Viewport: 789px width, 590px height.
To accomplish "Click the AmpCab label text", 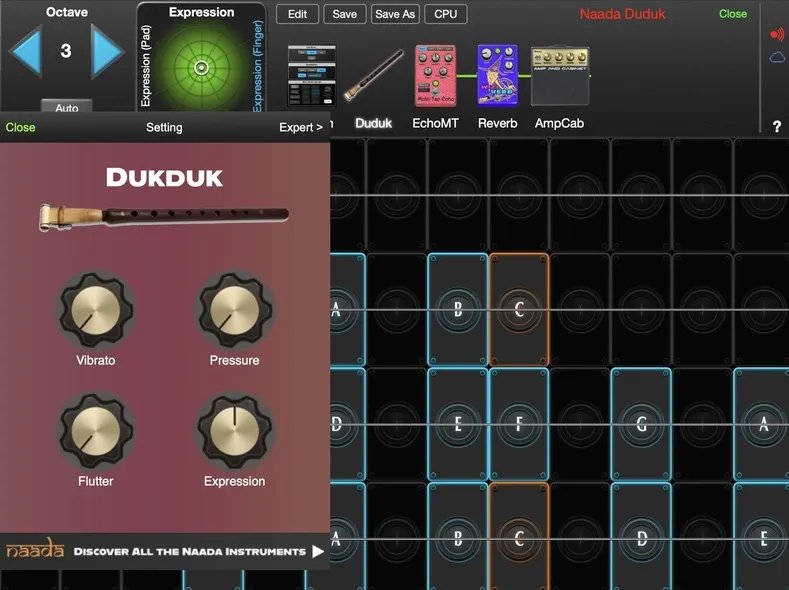I will (x=560, y=123).
